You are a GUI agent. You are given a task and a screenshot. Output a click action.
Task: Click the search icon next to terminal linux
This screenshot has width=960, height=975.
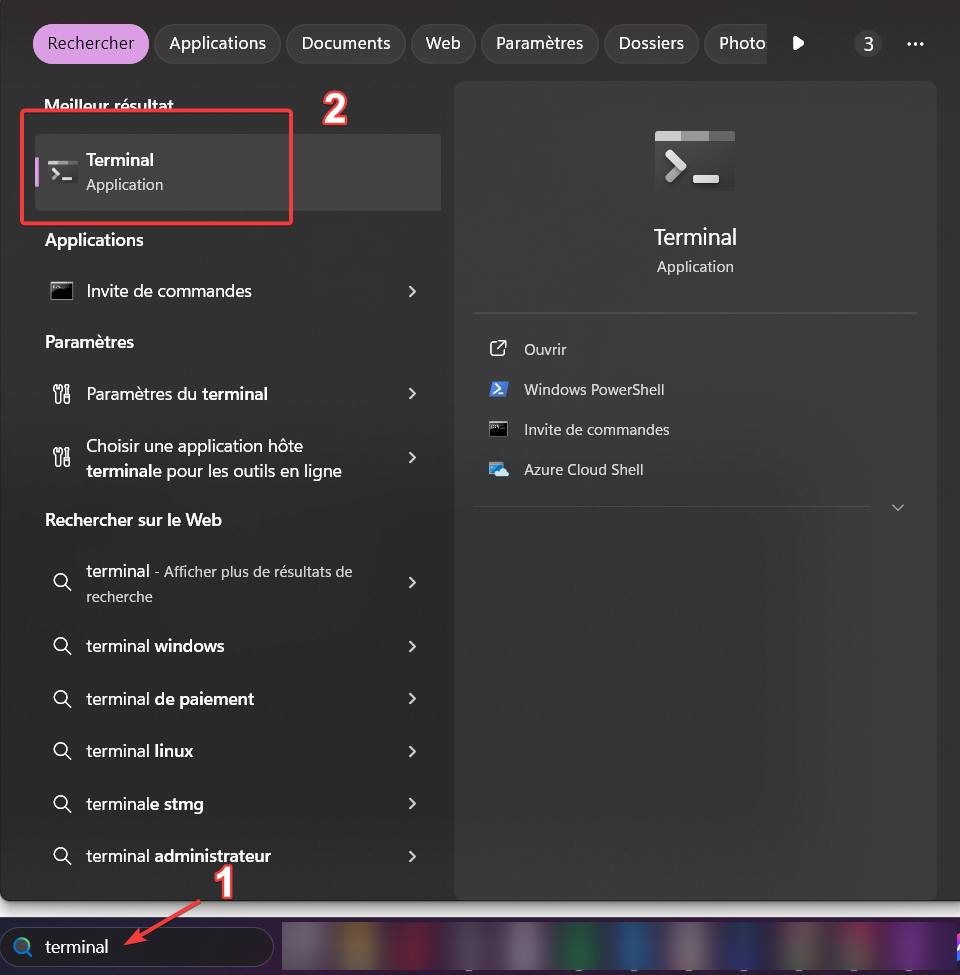point(62,751)
